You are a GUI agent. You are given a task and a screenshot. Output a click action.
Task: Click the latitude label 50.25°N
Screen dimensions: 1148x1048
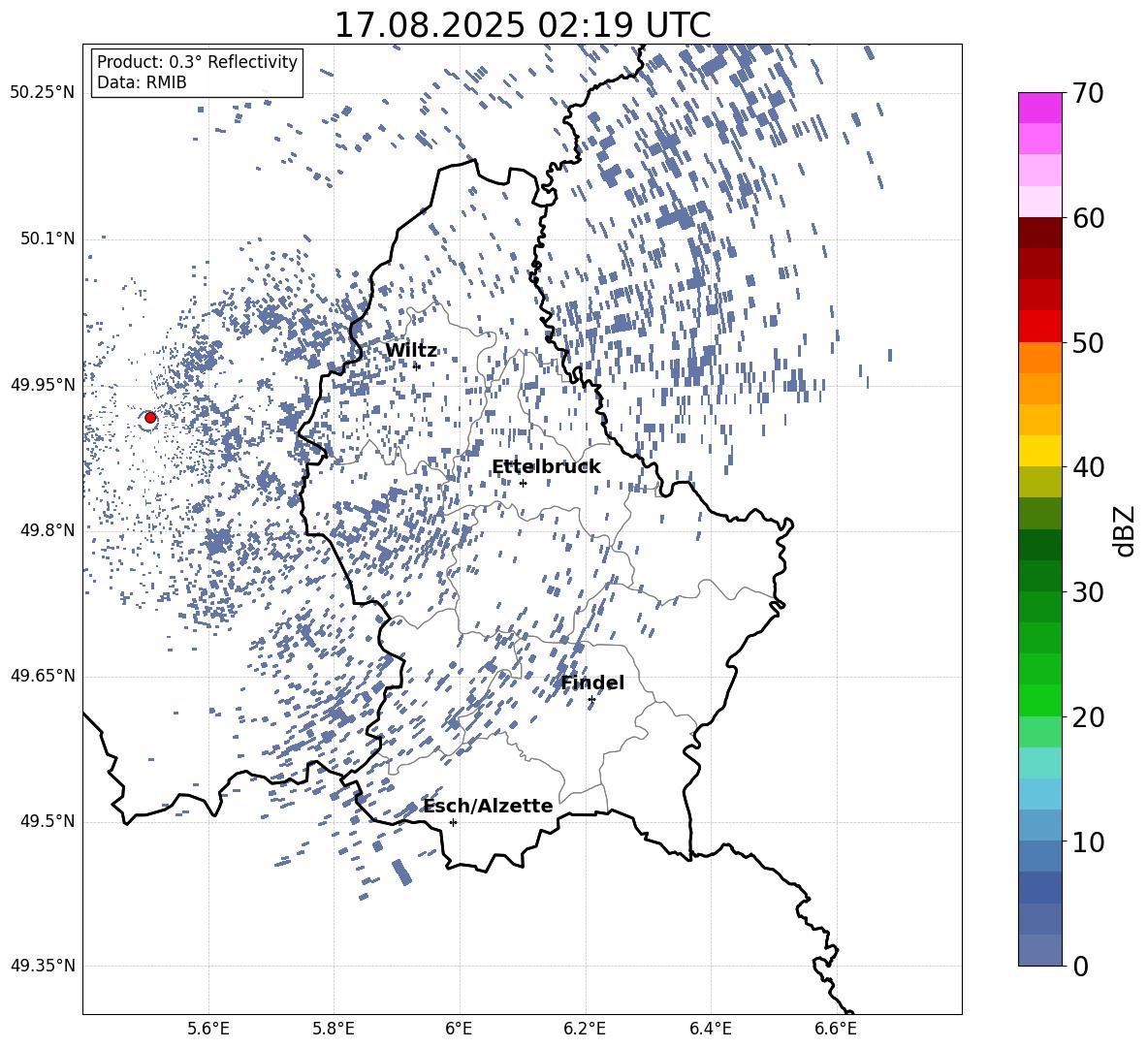pos(43,93)
